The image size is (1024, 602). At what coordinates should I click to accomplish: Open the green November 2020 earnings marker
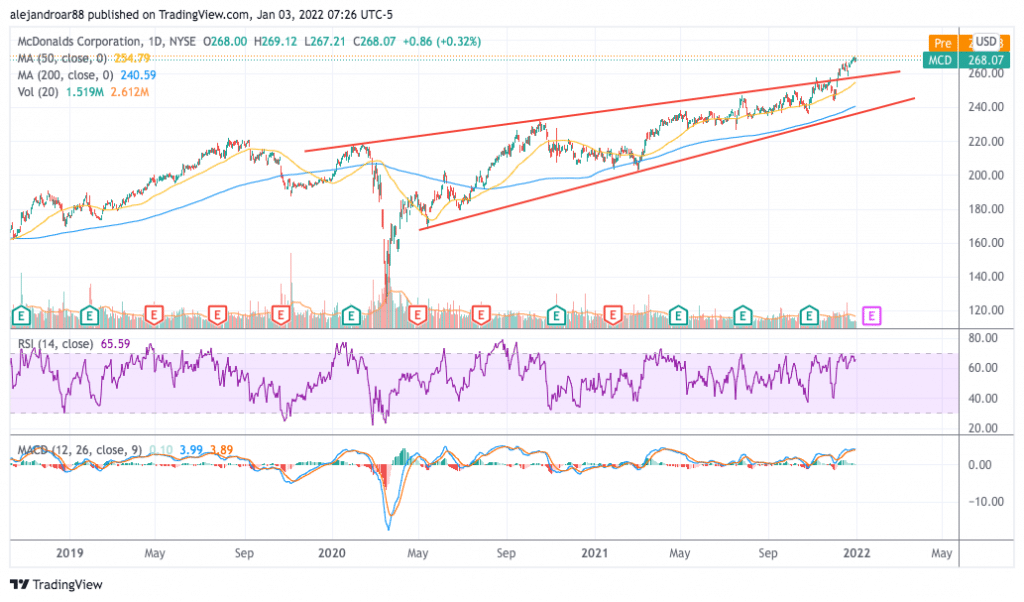556,316
